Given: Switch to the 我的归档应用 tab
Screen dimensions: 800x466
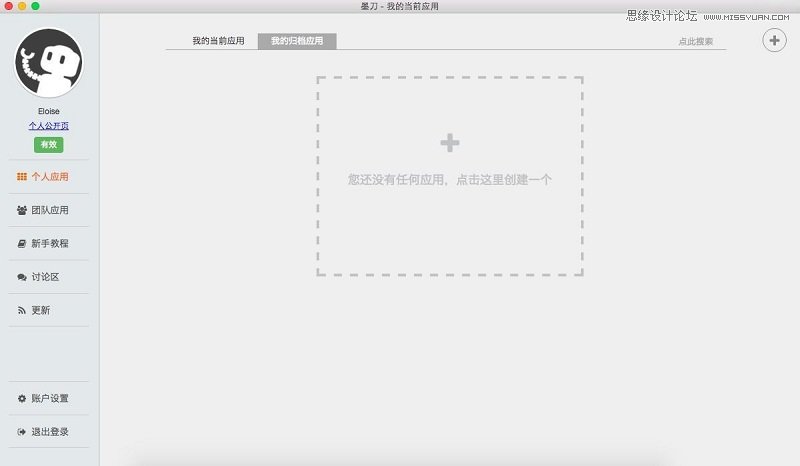Looking at the screenshot, I should pos(297,41).
